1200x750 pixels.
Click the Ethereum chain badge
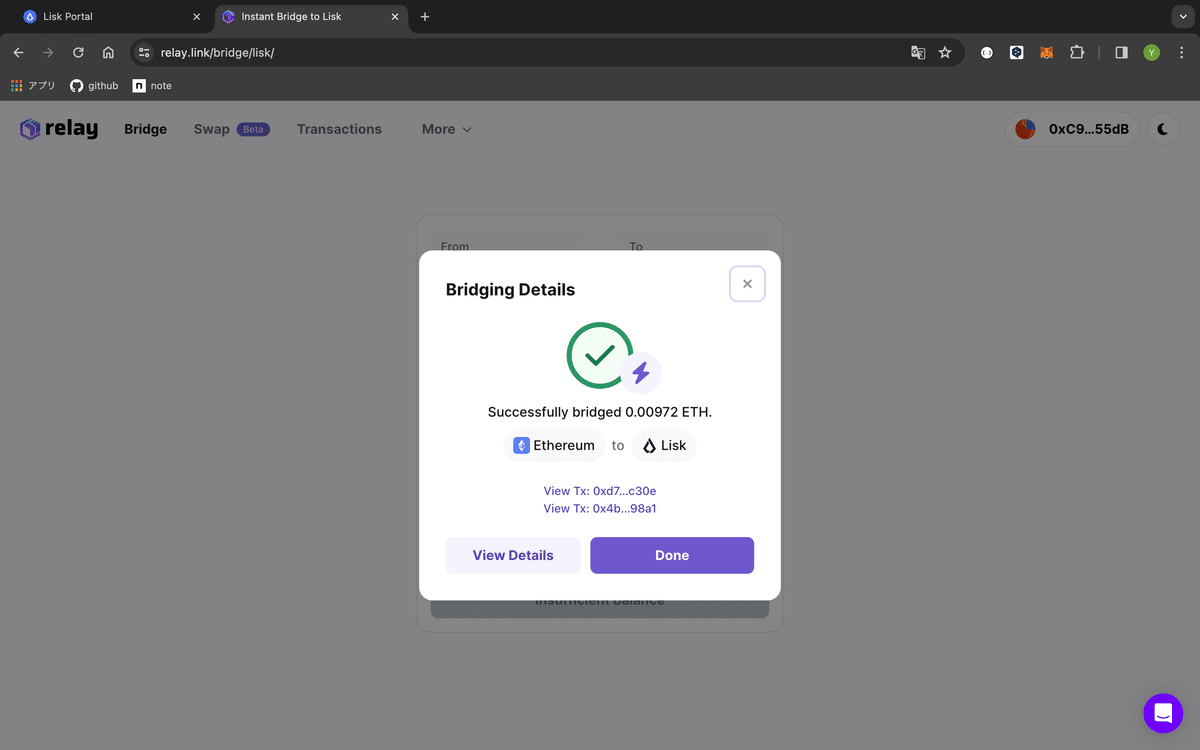pos(555,445)
